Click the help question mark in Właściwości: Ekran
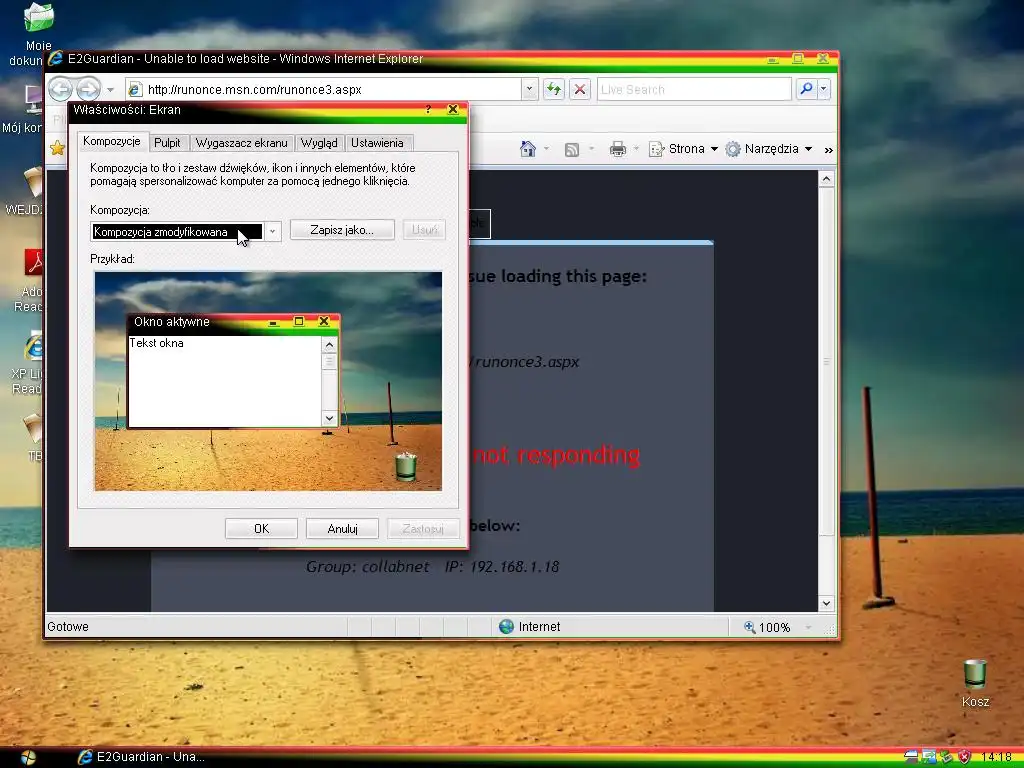This screenshot has height=768, width=1024. click(428, 110)
